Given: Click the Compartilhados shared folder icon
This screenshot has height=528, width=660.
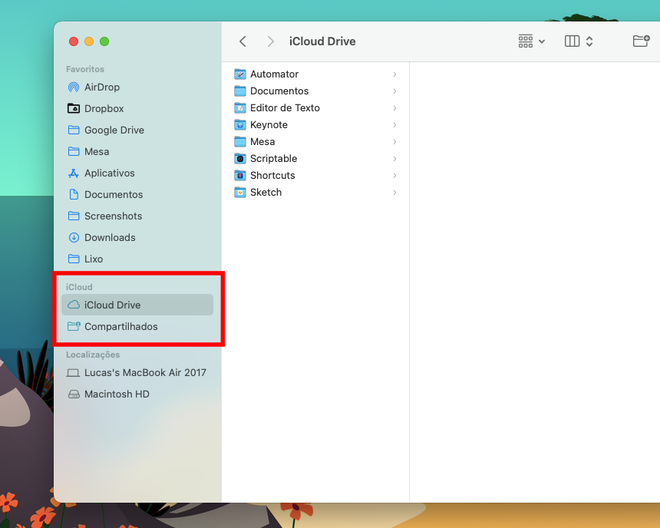Looking at the screenshot, I should (x=74, y=326).
